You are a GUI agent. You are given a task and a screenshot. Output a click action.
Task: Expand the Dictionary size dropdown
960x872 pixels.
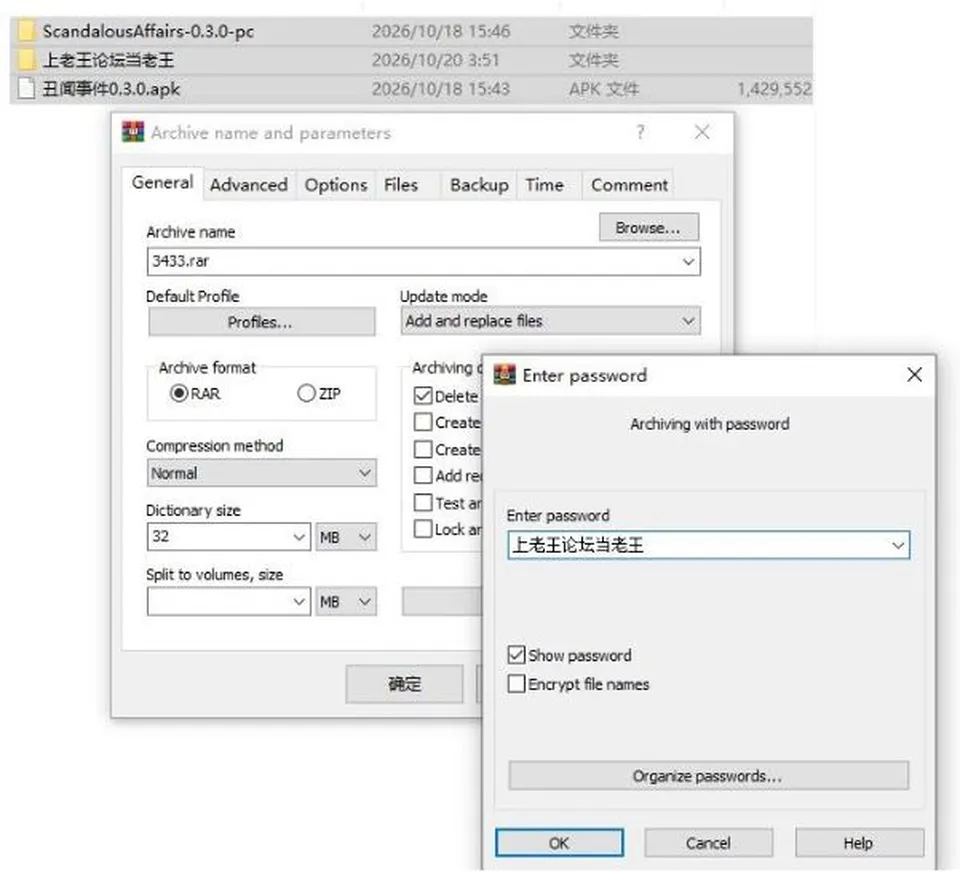[299, 537]
